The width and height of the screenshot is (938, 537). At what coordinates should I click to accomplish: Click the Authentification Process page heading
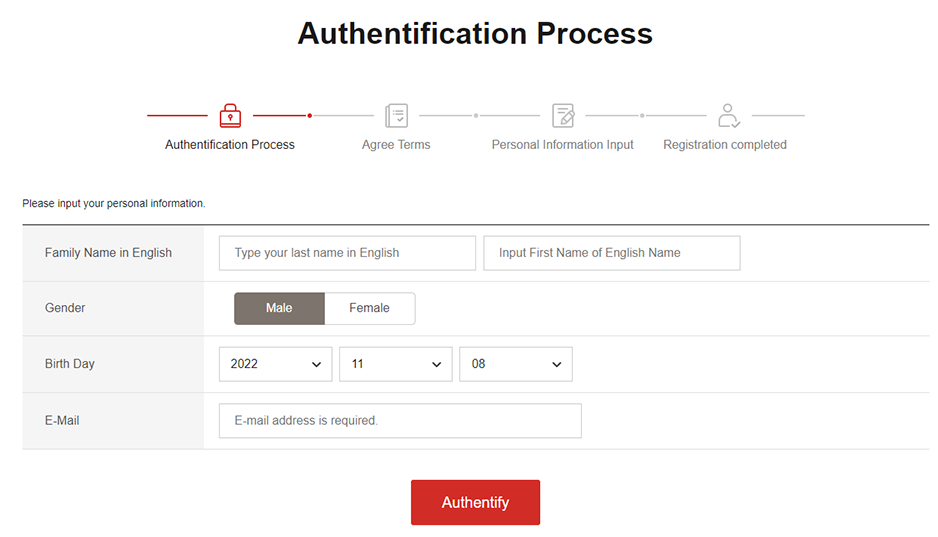[x=475, y=33]
